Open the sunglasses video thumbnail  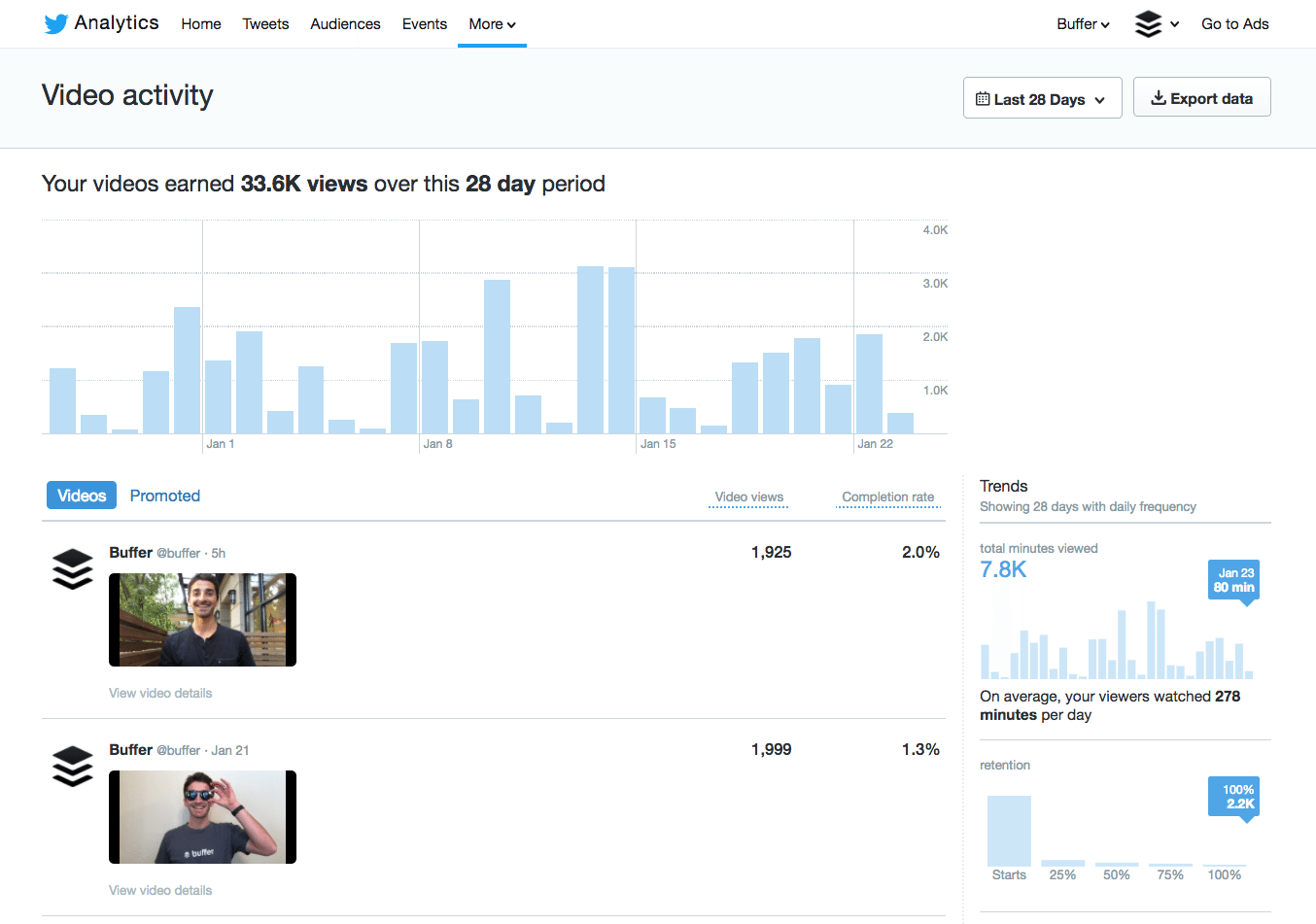(x=202, y=817)
